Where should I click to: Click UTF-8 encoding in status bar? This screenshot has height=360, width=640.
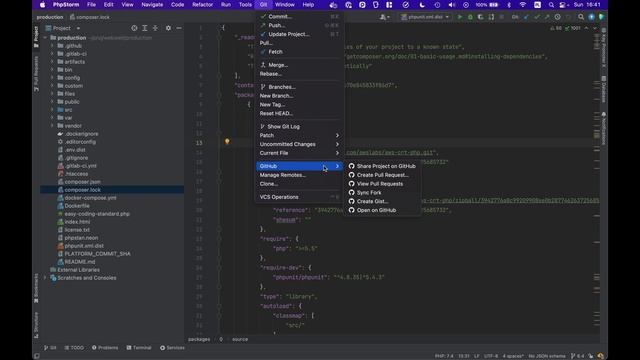(491, 356)
